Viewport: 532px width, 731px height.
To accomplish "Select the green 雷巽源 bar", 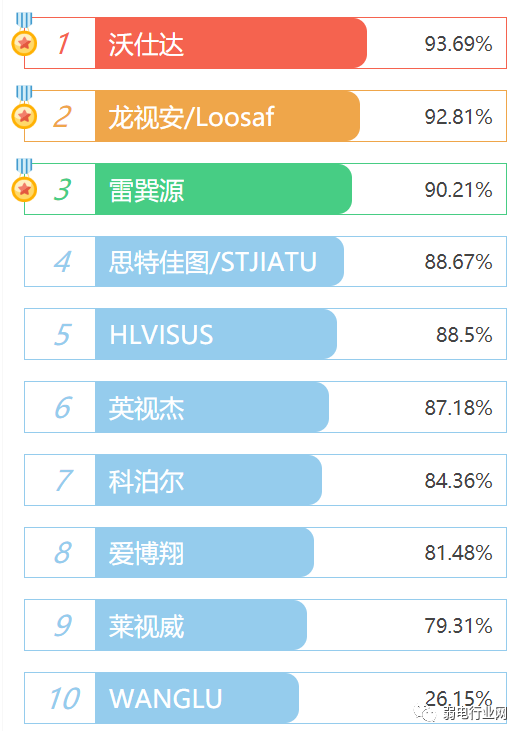I will (223, 189).
